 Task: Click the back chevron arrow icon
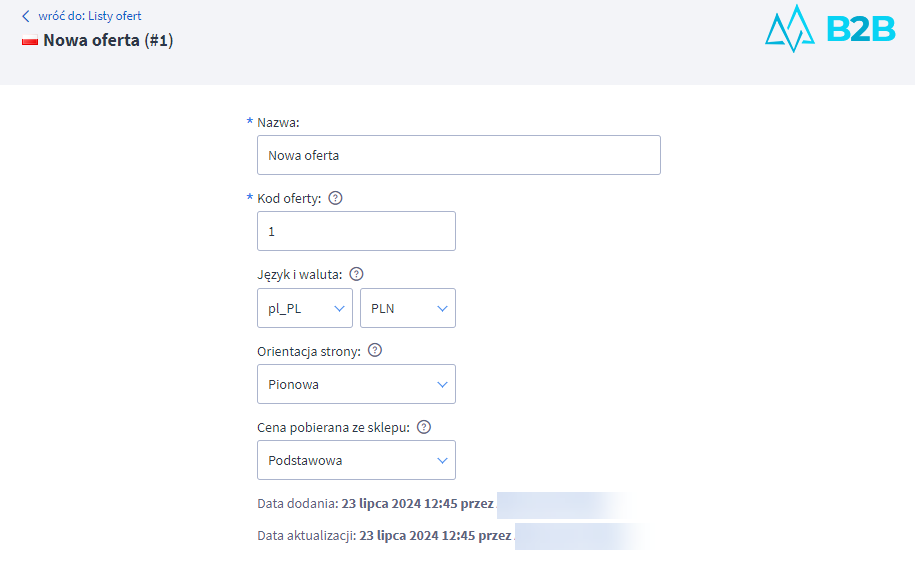tap(26, 16)
